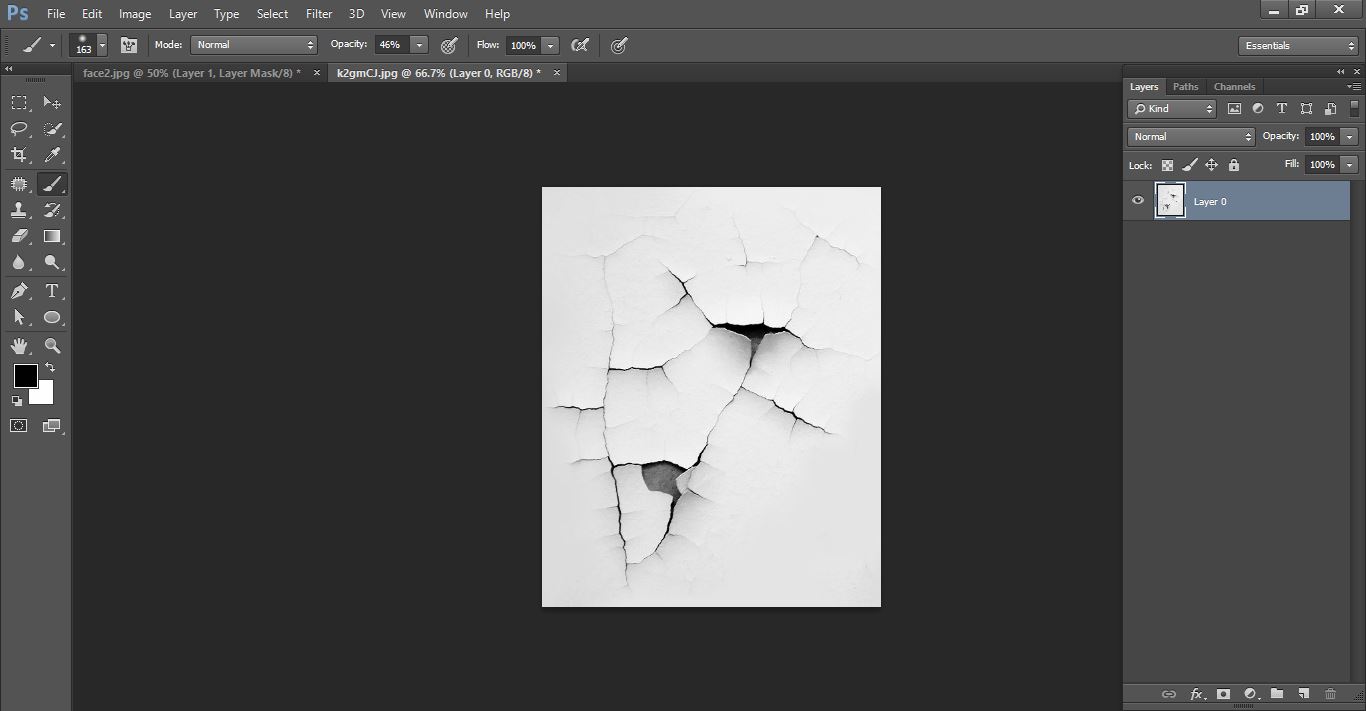This screenshot has height=711, width=1366.
Task: Switch to the Channels tab
Action: point(1234,87)
